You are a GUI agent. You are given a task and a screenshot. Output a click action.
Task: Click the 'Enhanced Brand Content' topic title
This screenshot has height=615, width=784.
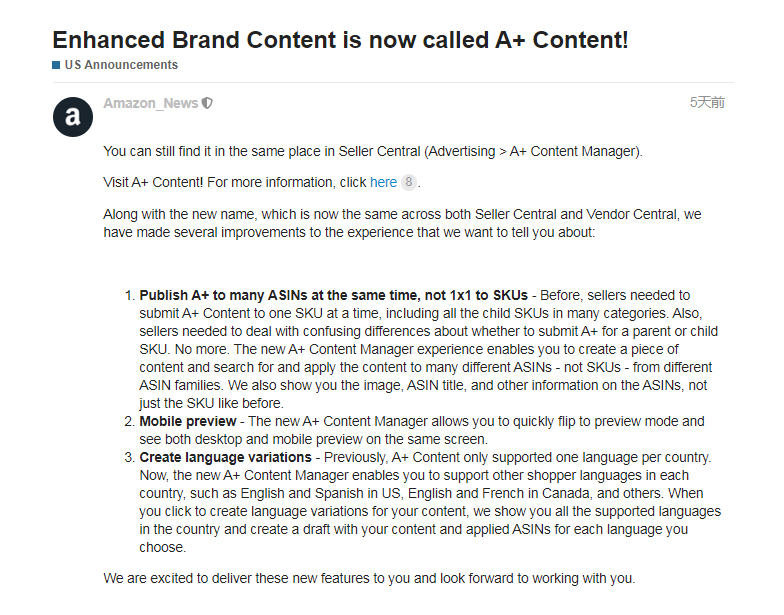340,40
